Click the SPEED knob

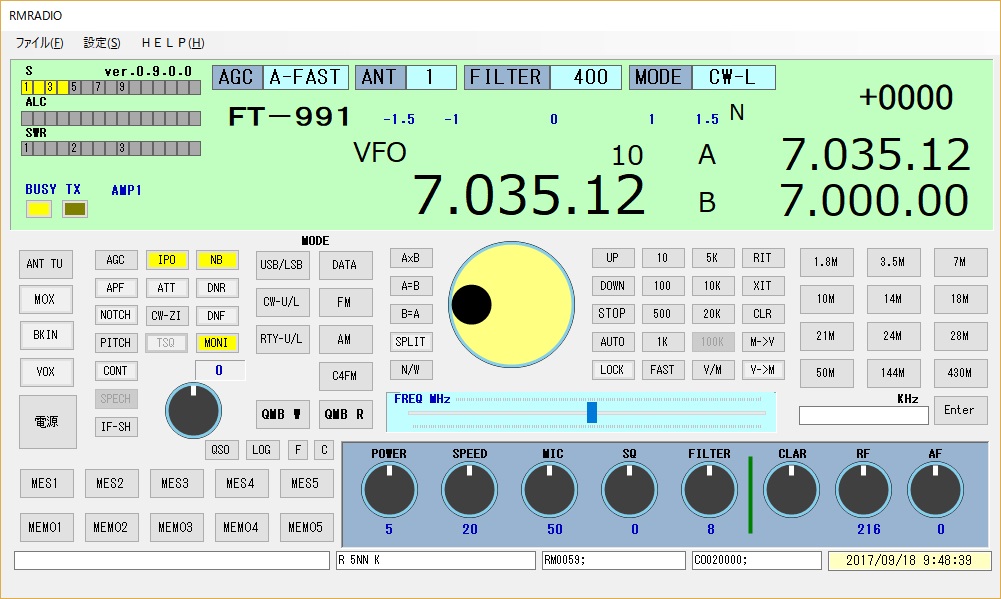[469, 490]
